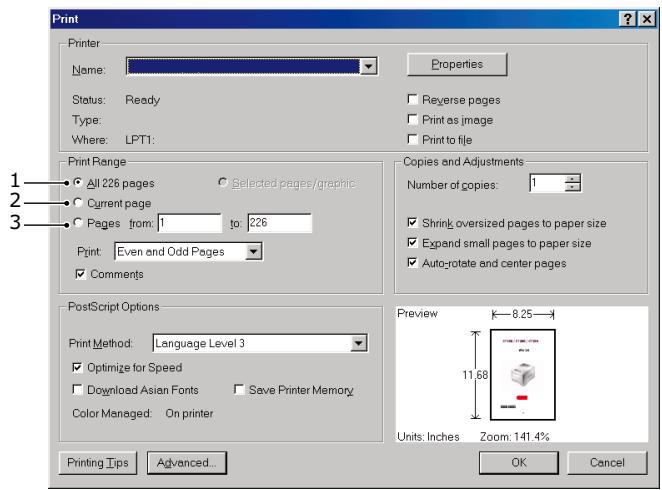This screenshot has height=490, width=662.
Task: Increase number of copies with up arrow
Action: tap(573, 179)
